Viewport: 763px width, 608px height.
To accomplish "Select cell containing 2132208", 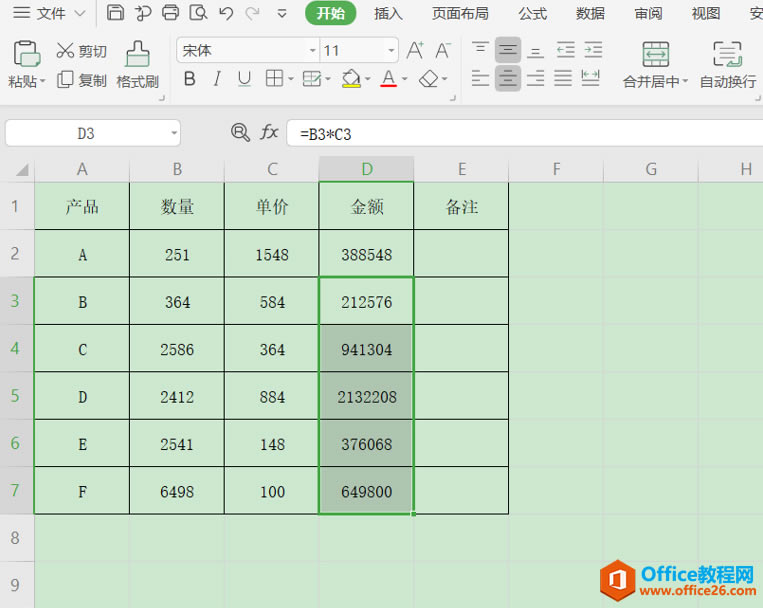I will [366, 396].
